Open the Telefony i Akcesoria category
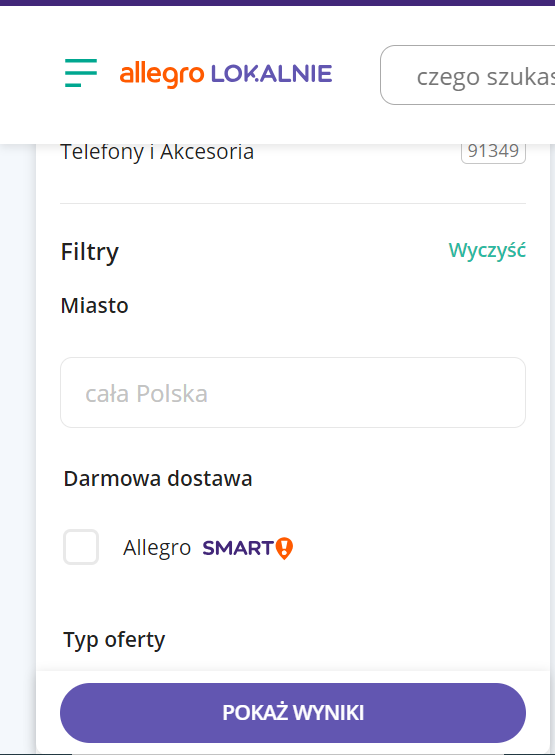The width and height of the screenshot is (555, 755). click(157, 152)
